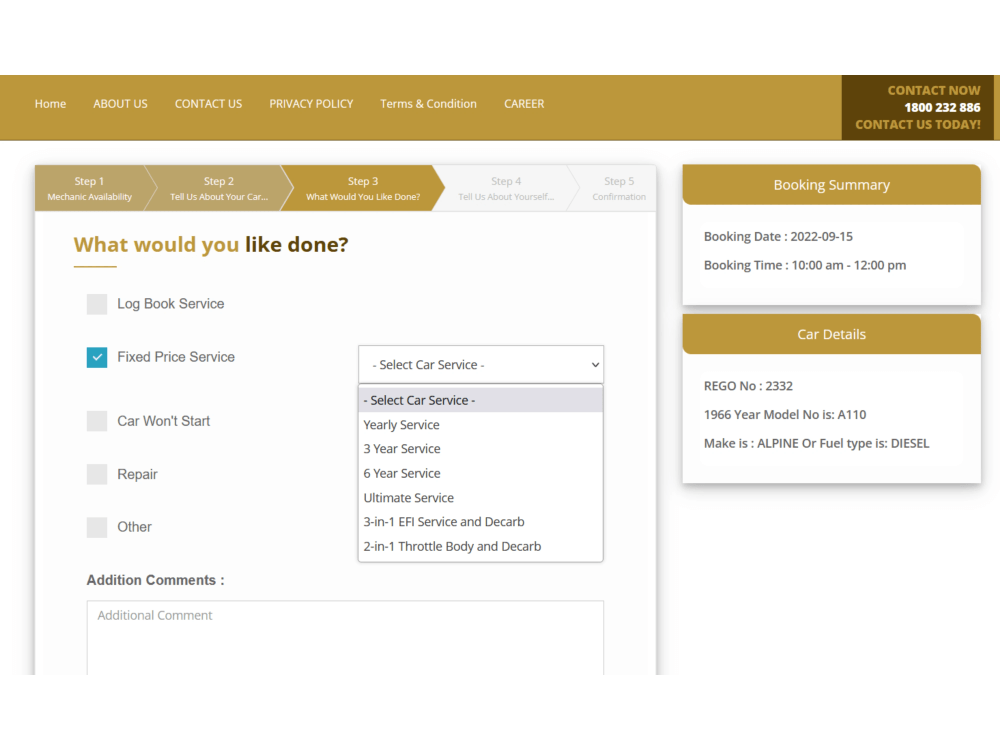Navigate to the CAREER page
The height and width of the screenshot is (750, 1000).
click(524, 103)
